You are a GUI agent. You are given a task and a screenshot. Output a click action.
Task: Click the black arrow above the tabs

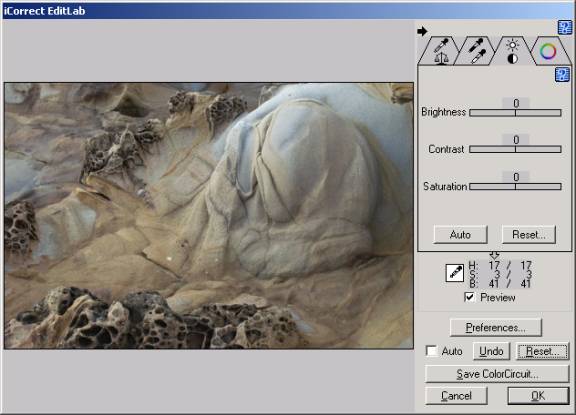422,31
